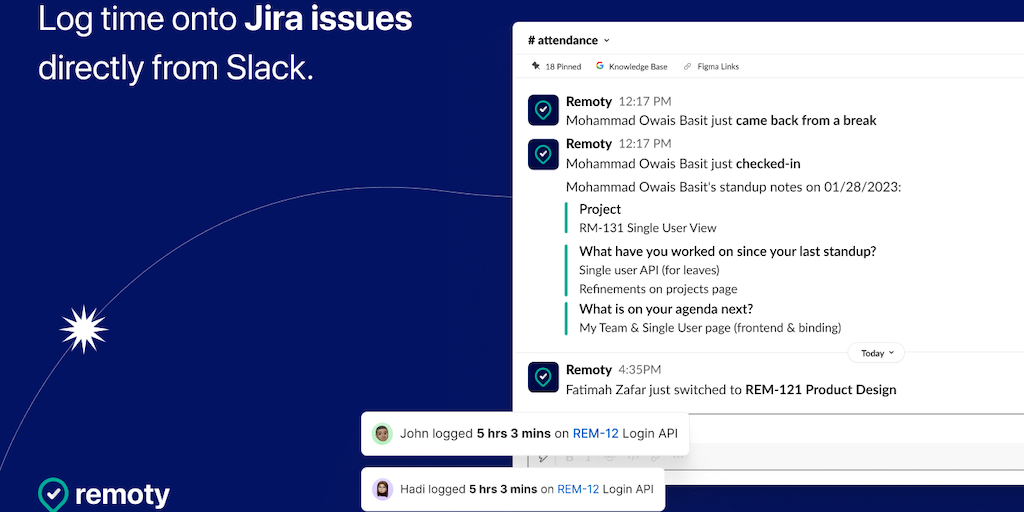Click Hadi's avatar in the time log card
The width and height of the screenshot is (1024, 512).
pos(382,488)
